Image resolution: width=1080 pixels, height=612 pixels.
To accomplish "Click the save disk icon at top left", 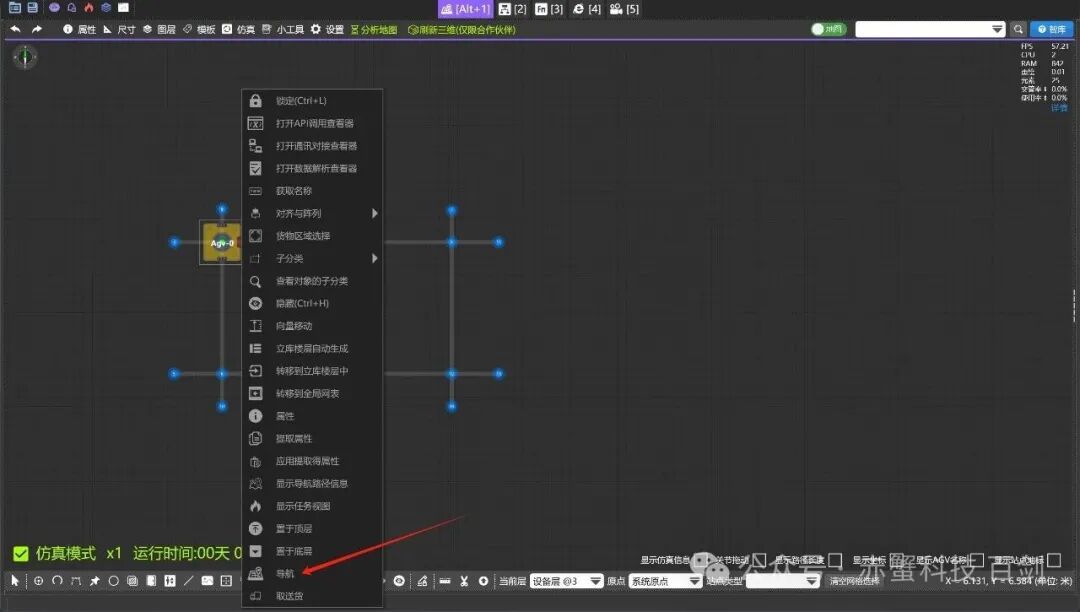I will [32, 8].
